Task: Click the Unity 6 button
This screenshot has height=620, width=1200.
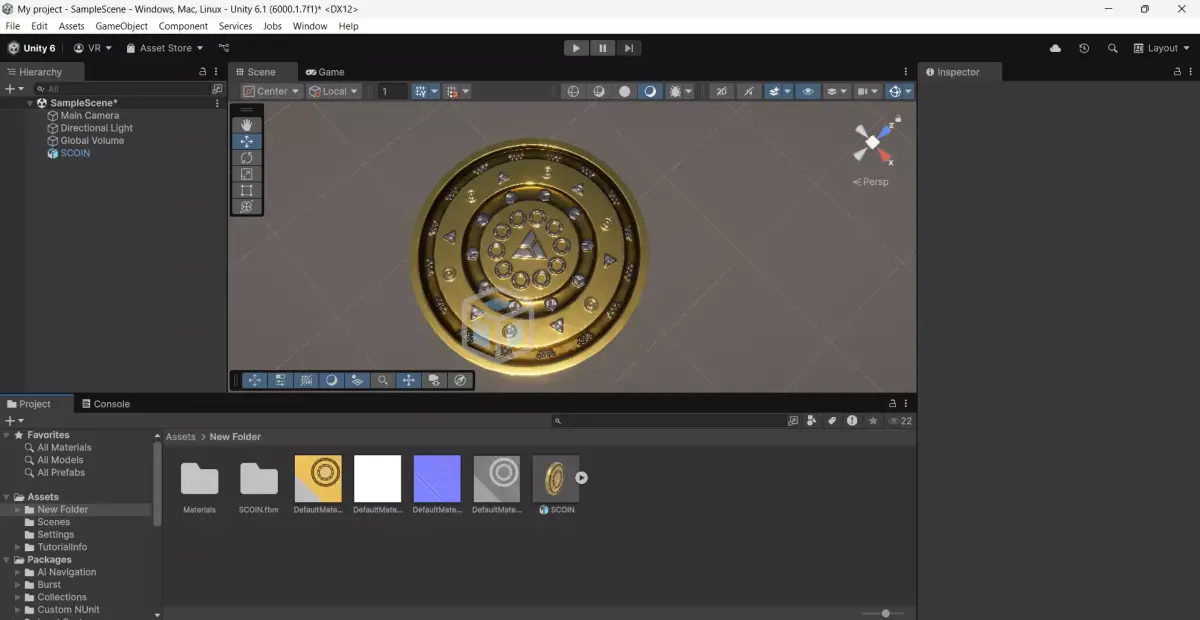Action: tap(32, 48)
